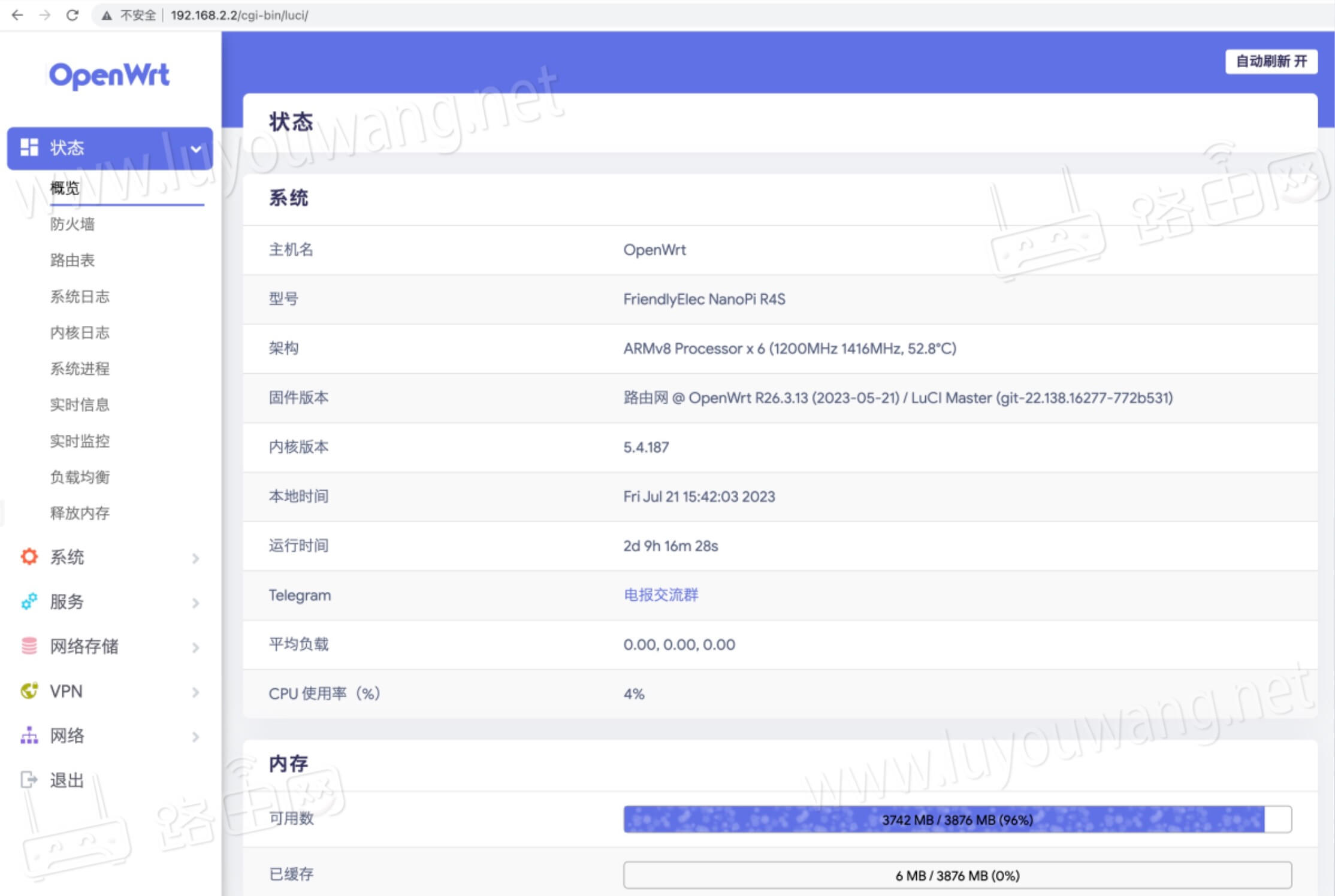Open 释放内存 to free memory
Screen dimensions: 1335x896
(x=80, y=513)
